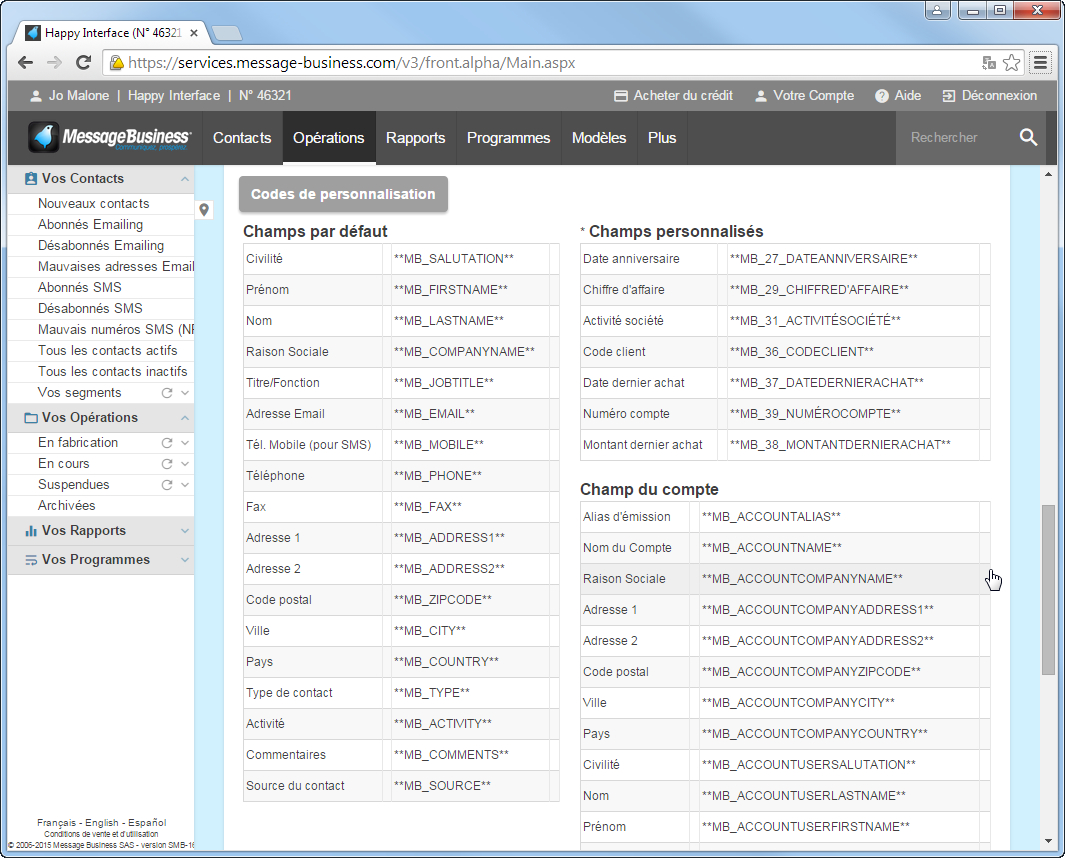Click the Déconnexion link

pos(989,96)
